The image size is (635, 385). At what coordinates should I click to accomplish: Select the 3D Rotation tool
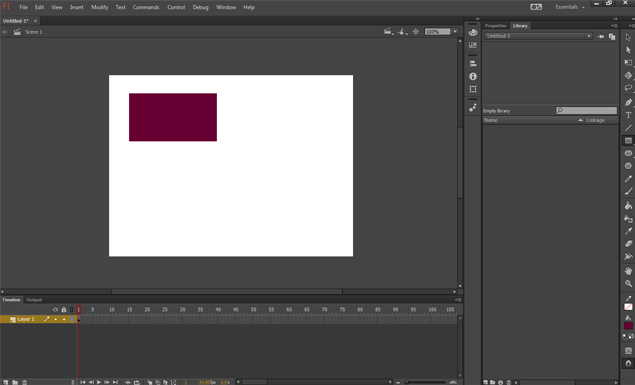click(628, 75)
